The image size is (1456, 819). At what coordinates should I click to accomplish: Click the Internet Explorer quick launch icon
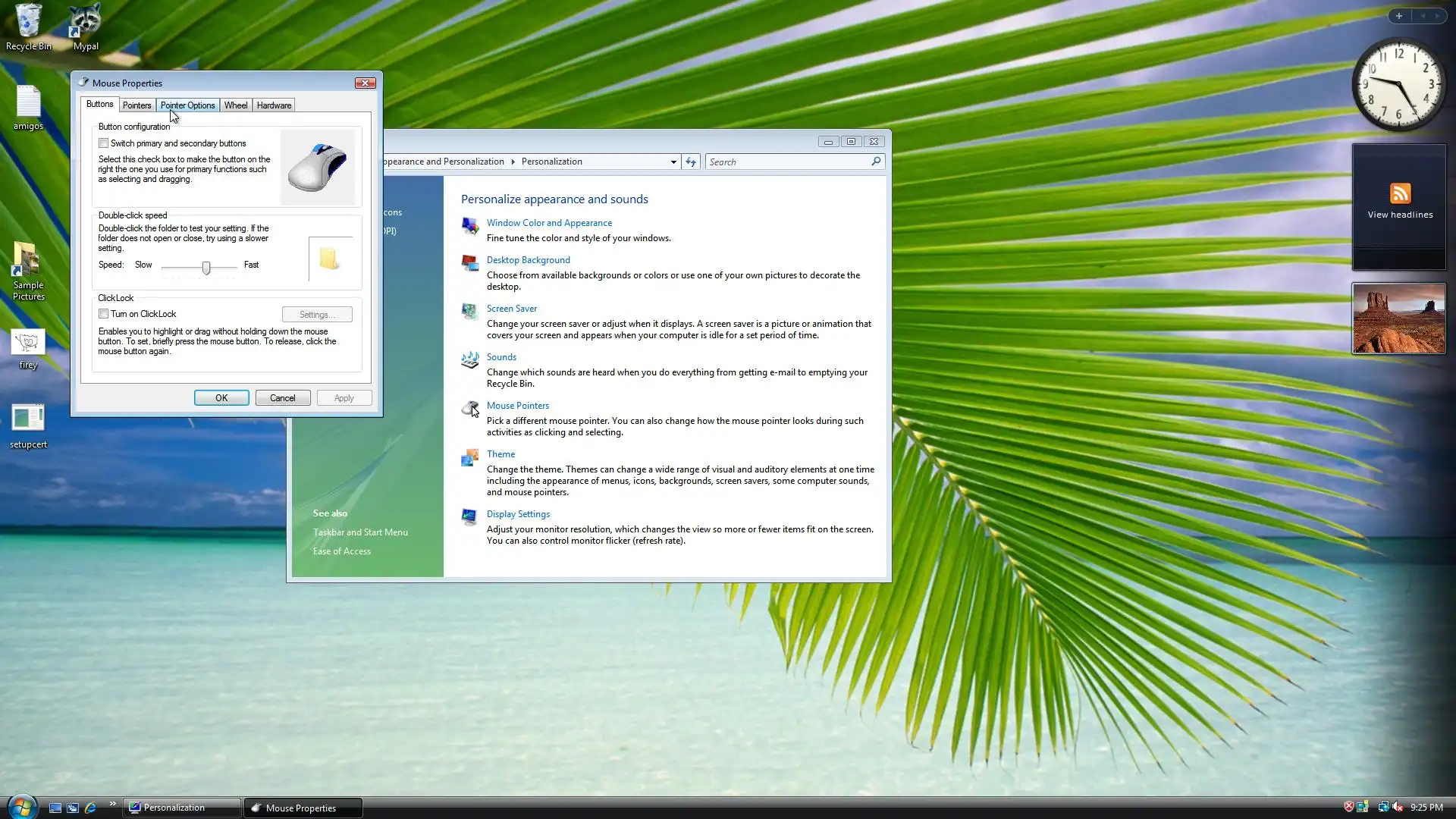[91, 808]
